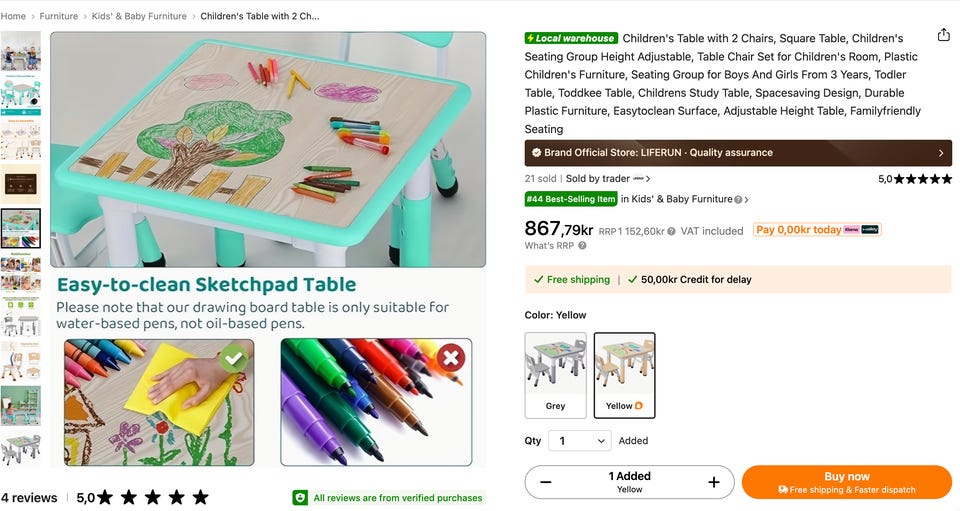Viewport: 960px width, 511px height.
Task: Click the Brand Official Store badge icon
Action: point(536,153)
